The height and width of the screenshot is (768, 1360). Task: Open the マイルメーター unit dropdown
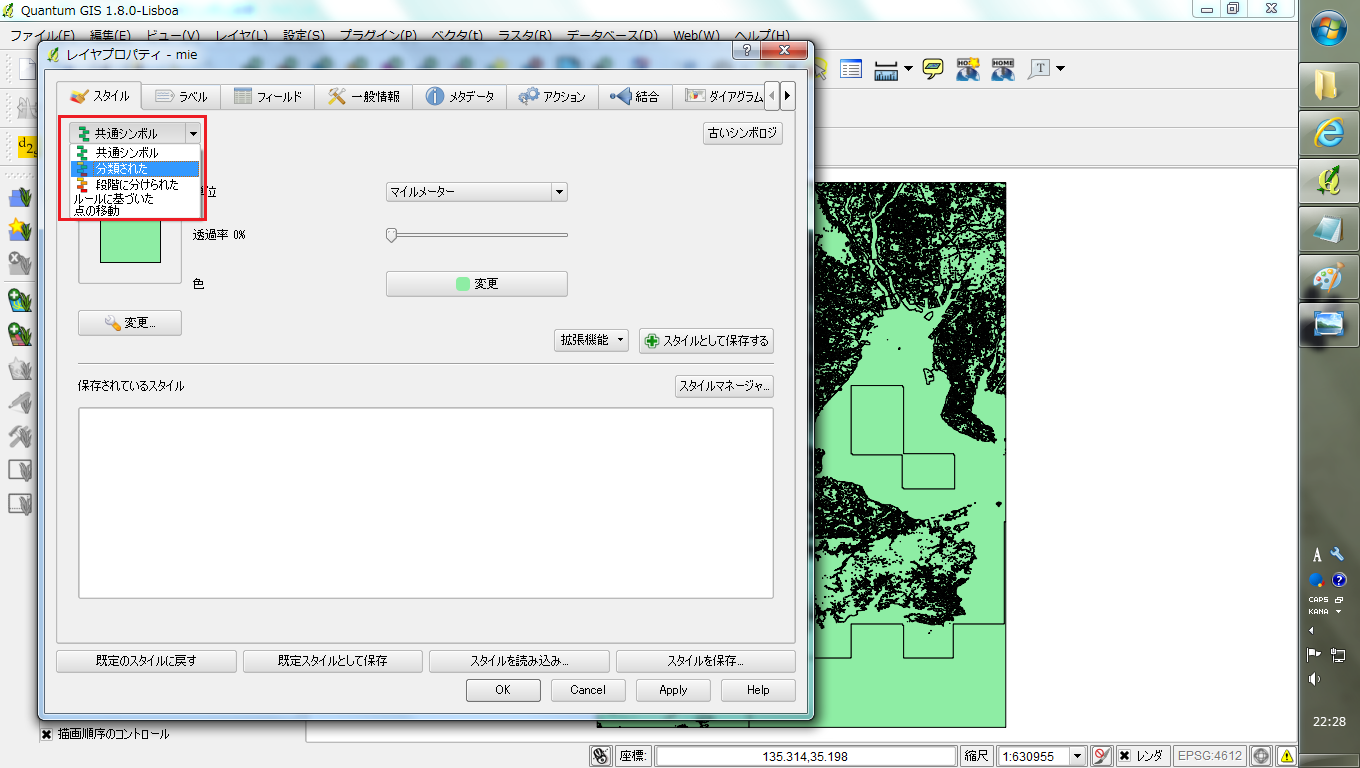[x=476, y=192]
